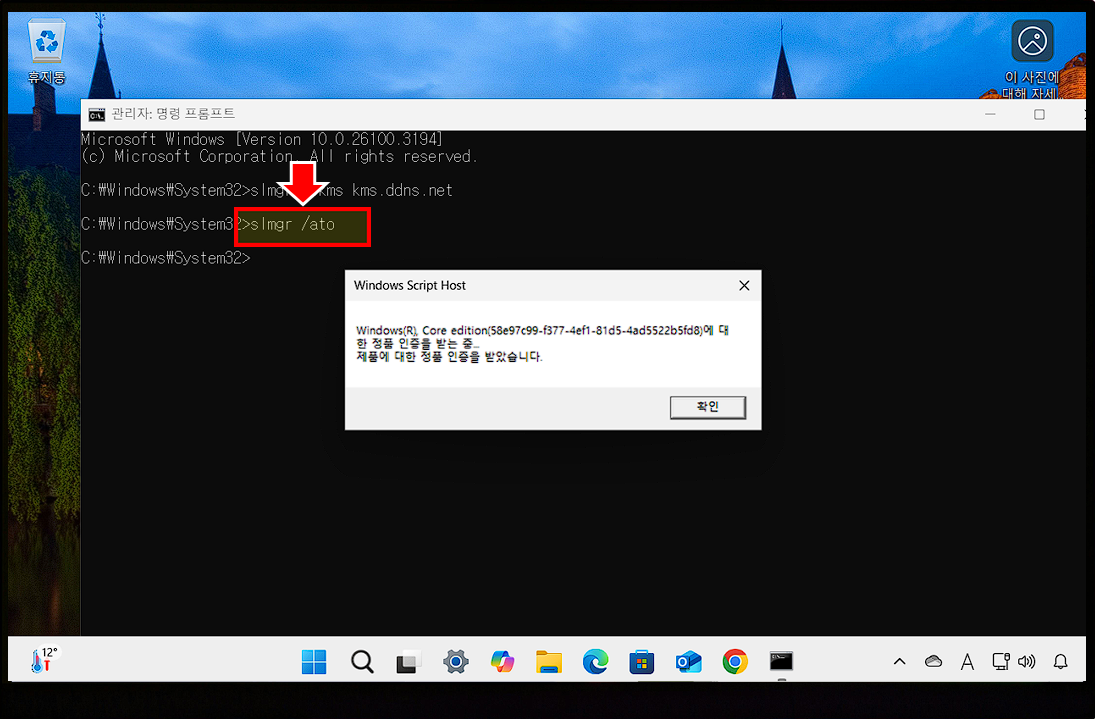Click '(c) Microsoft Corporation. All rights reserved.' line

pyautogui.click(x=279, y=156)
